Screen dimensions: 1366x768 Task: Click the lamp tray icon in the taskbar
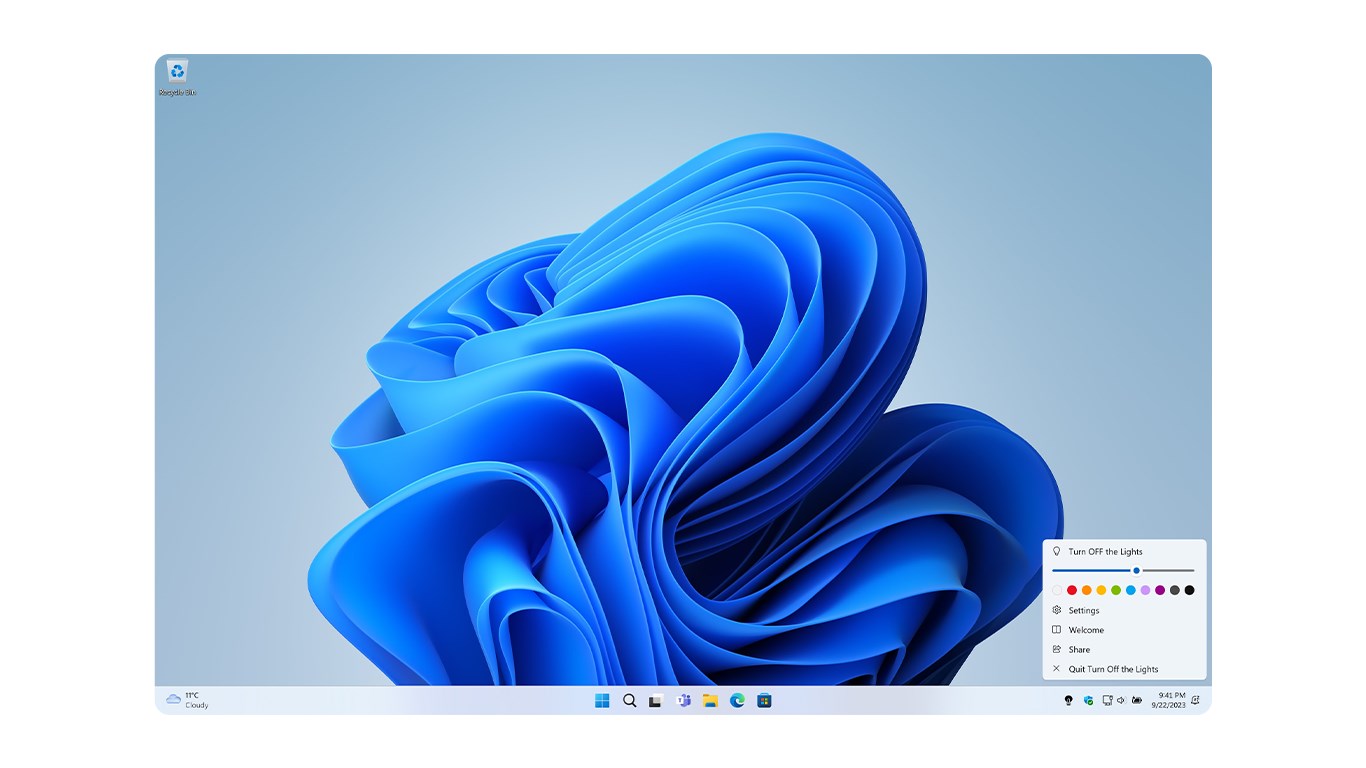point(1069,700)
